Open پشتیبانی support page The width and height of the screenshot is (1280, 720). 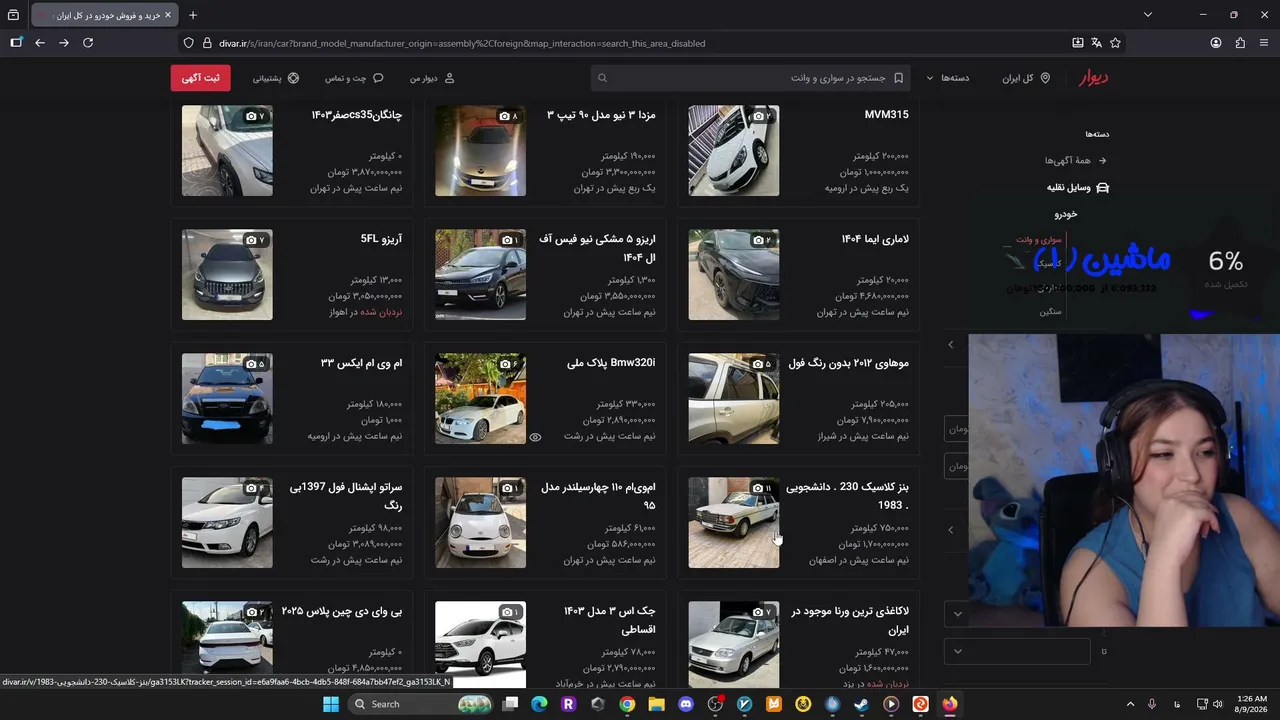[x=275, y=78]
